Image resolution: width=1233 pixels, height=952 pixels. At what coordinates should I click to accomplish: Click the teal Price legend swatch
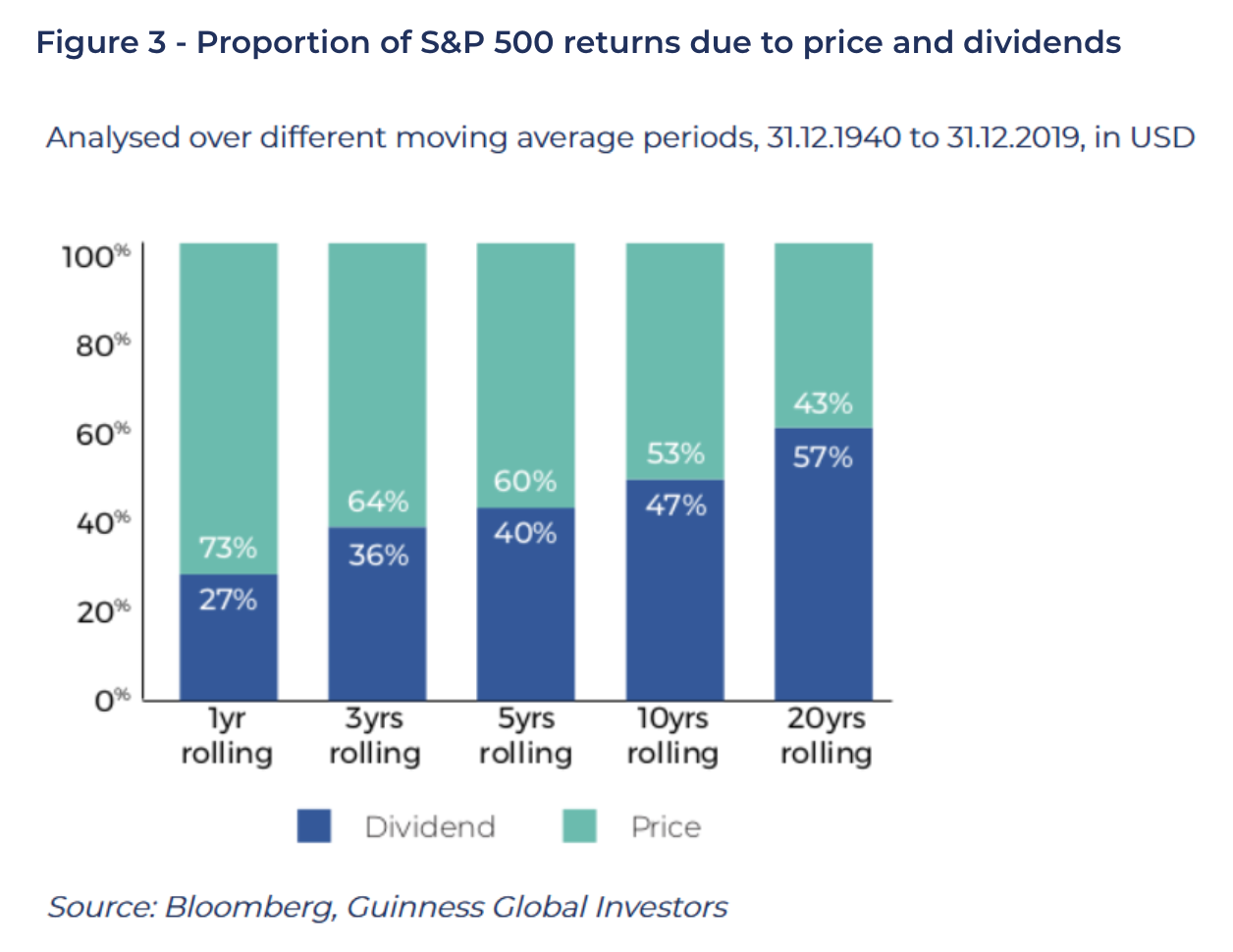579,826
